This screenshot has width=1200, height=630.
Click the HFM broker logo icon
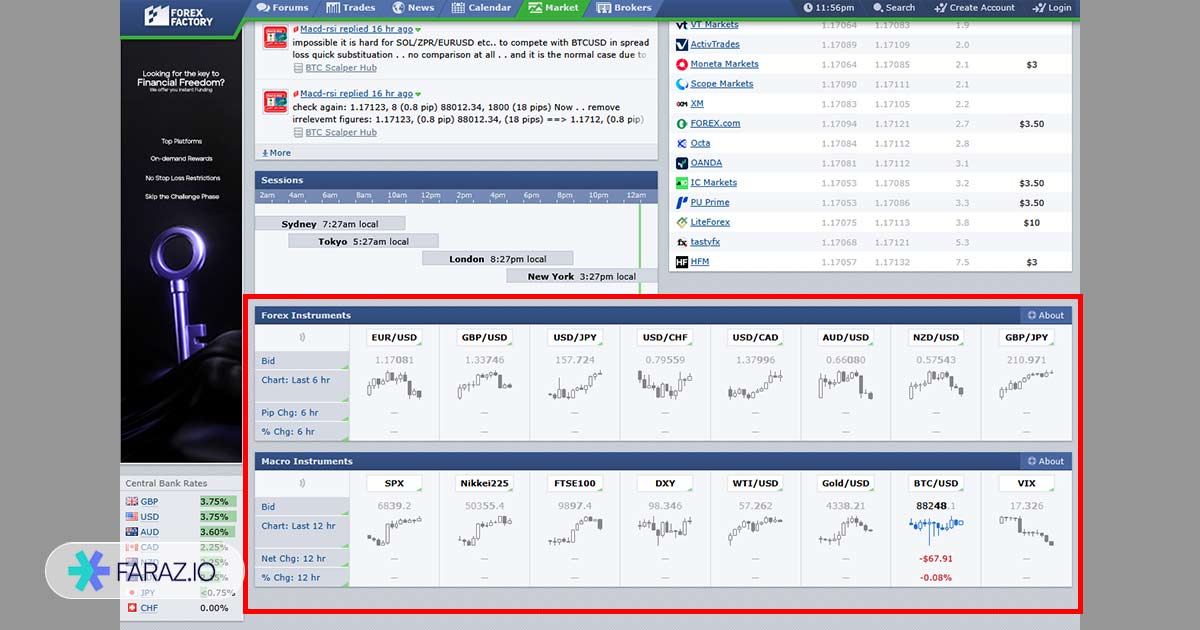(682, 262)
